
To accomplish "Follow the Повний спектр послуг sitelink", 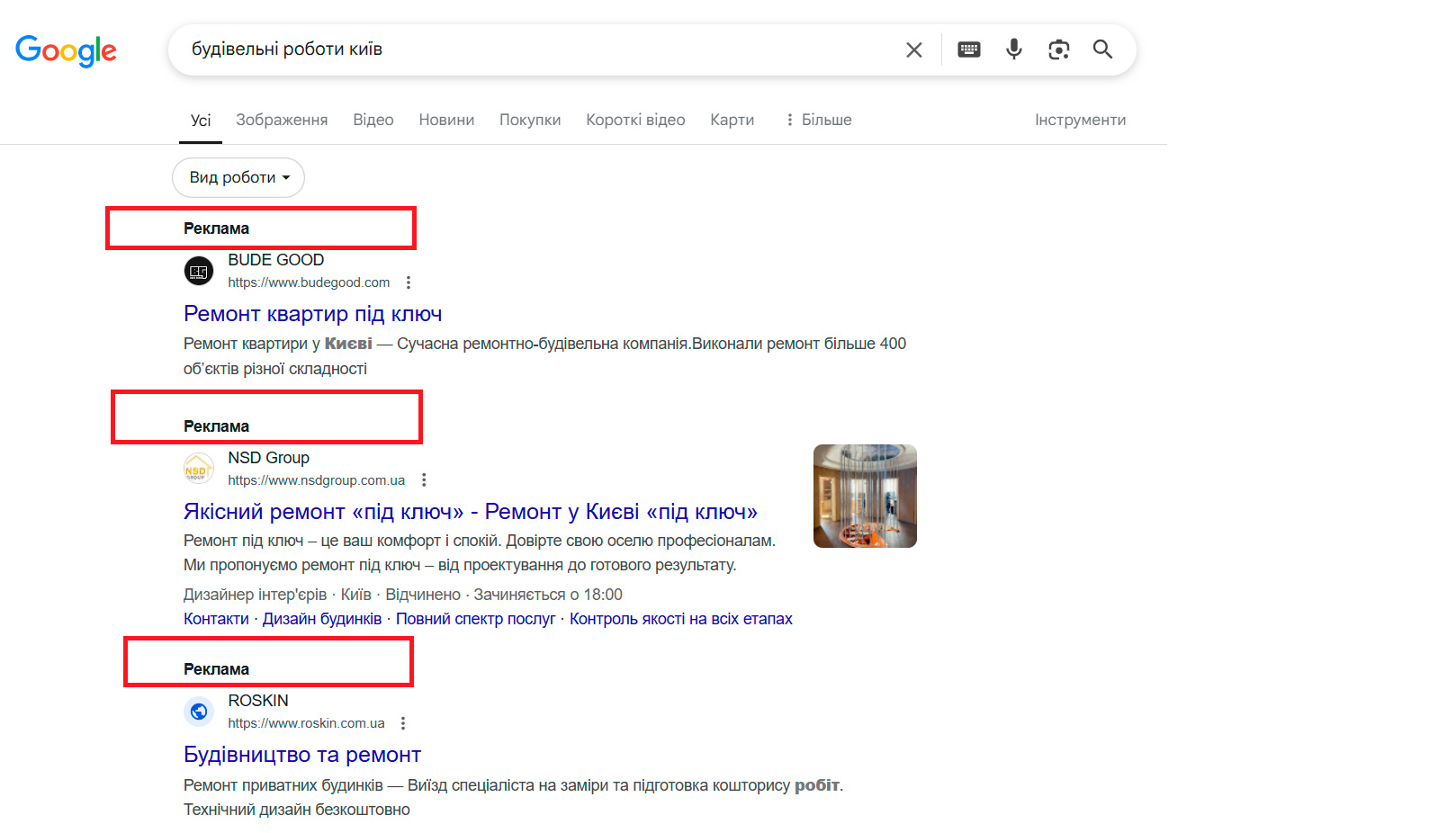I will (x=476, y=619).
